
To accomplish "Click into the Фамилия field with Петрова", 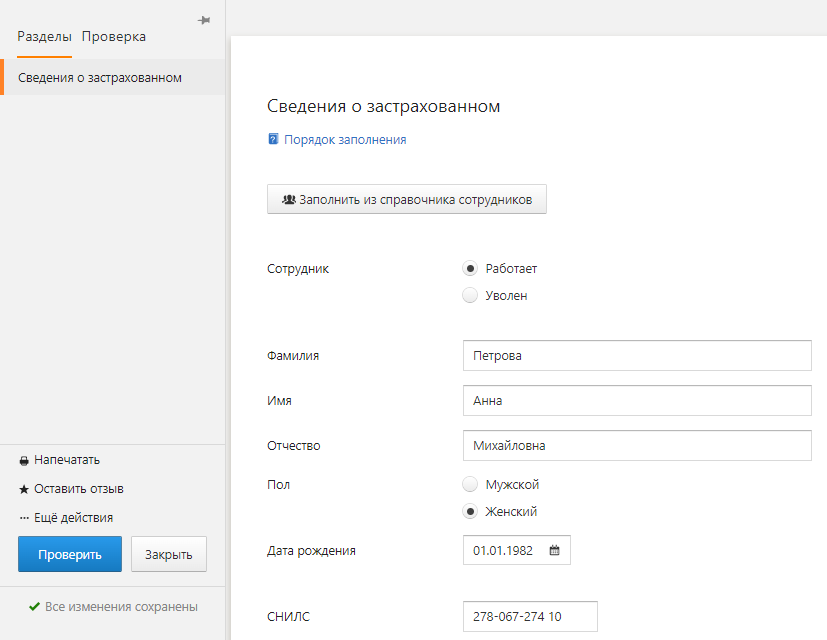I will click(x=637, y=356).
